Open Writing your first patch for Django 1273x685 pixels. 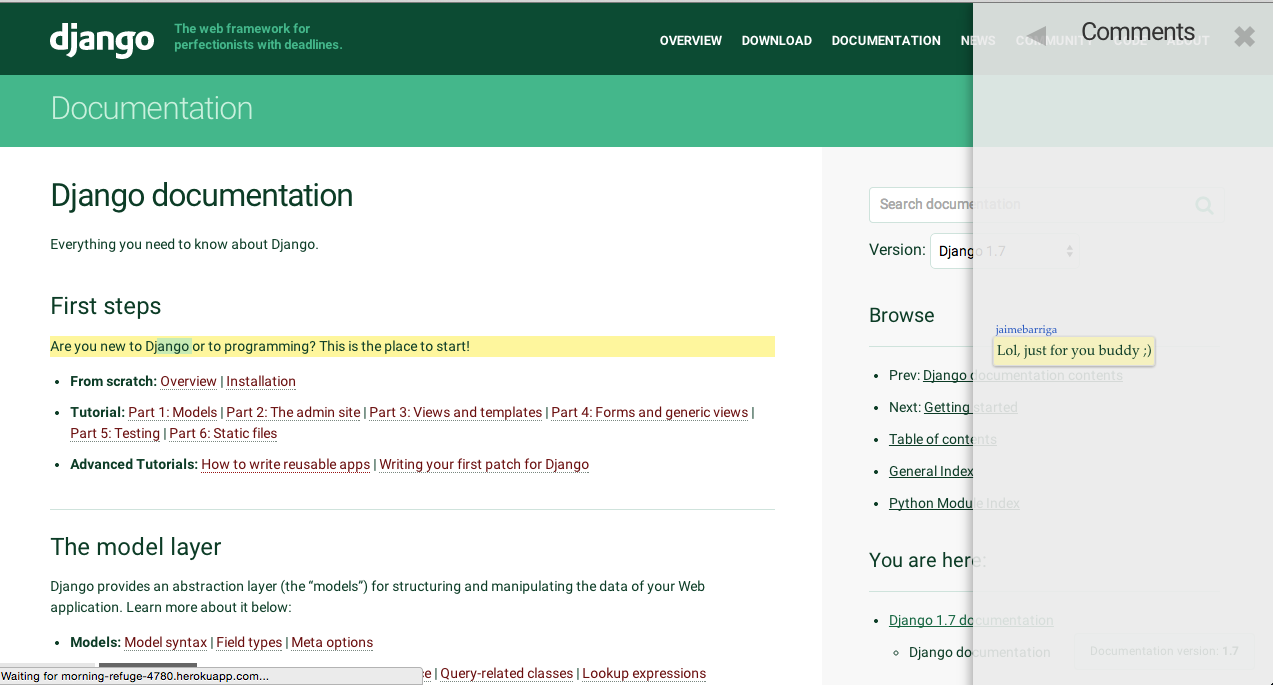484,464
